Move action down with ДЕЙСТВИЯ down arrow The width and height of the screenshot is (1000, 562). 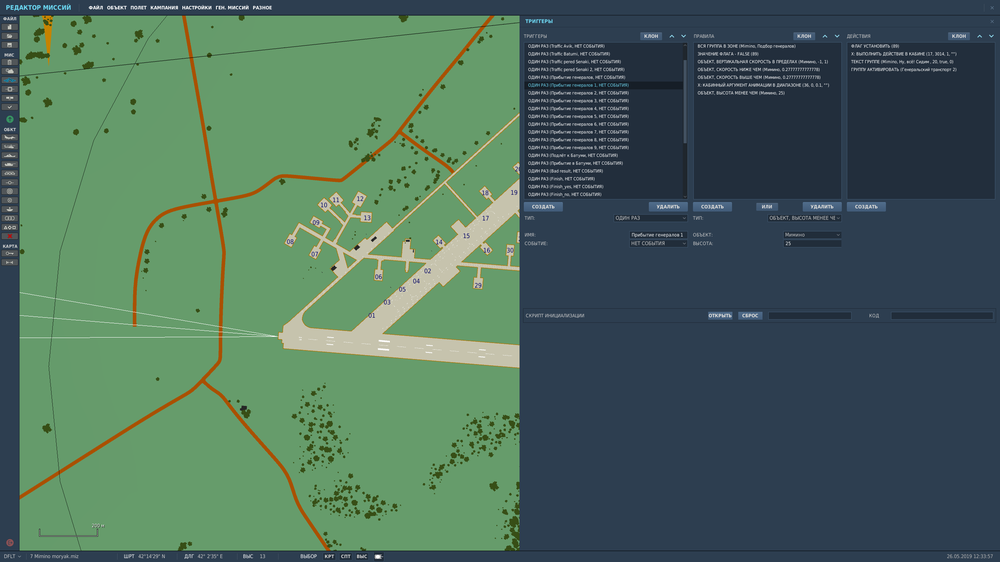[x=991, y=36]
